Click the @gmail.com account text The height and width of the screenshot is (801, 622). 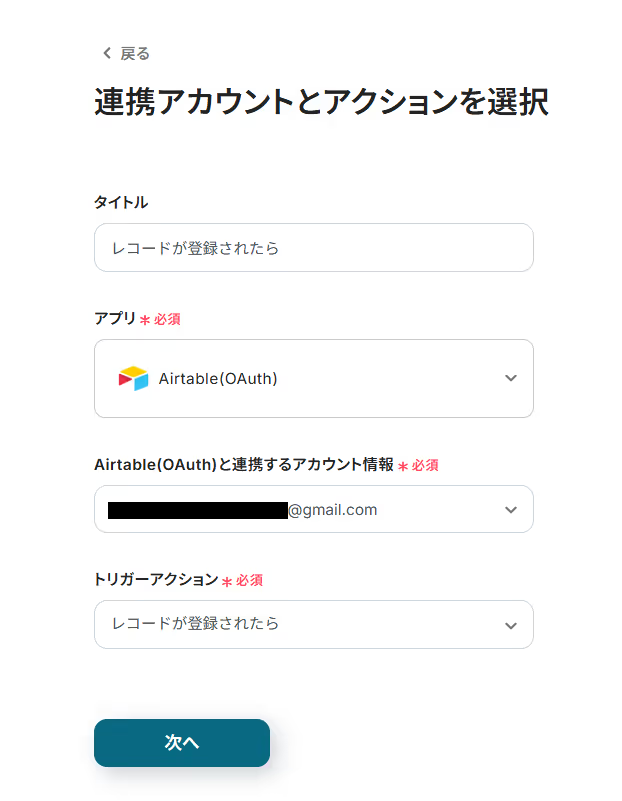pos(333,510)
